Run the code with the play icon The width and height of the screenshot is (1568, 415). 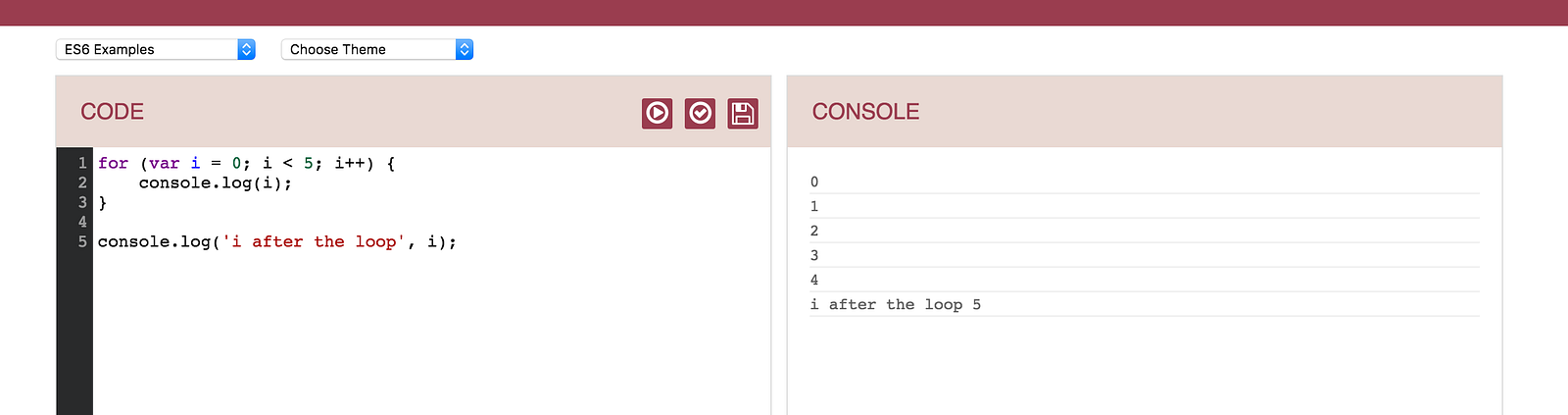658,114
